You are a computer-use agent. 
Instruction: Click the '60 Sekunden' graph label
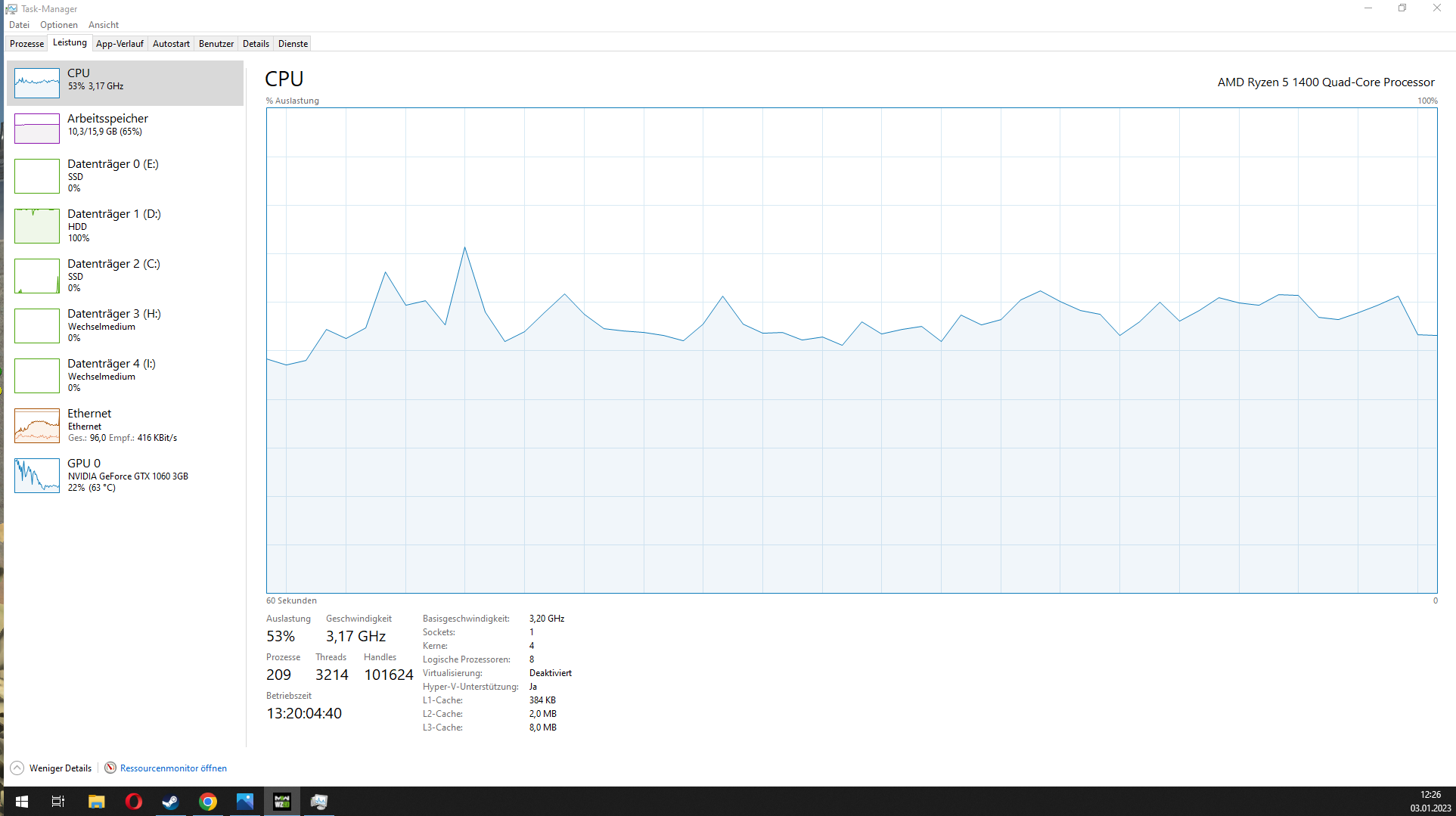coord(291,600)
